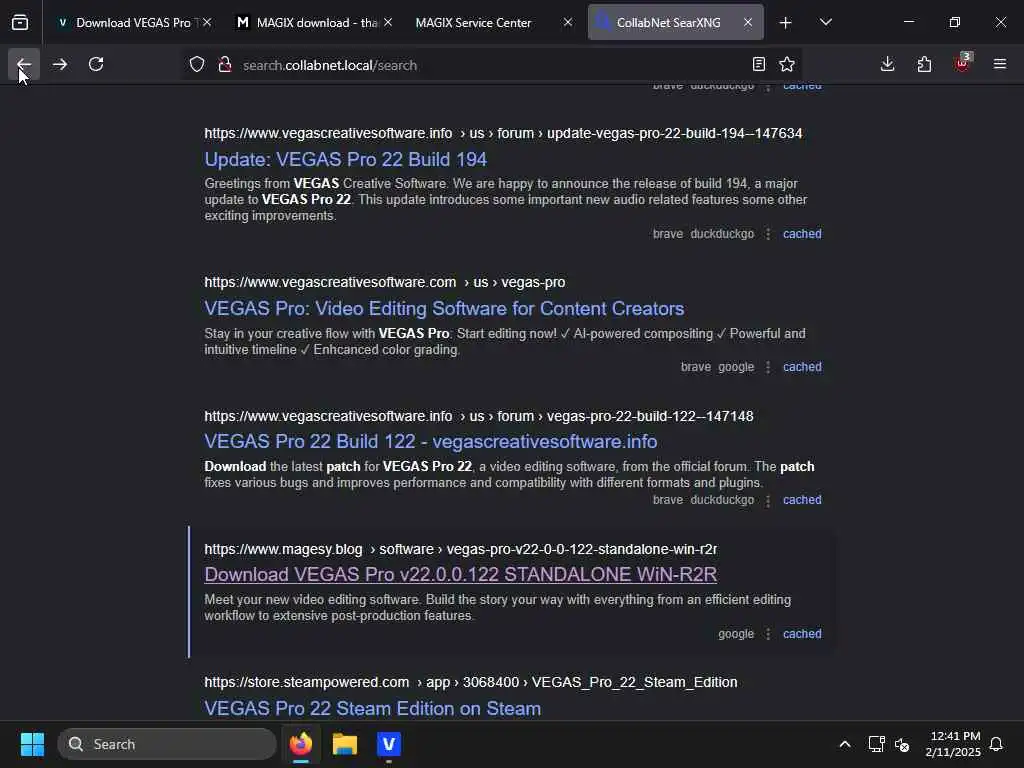The image size is (1024, 768).
Task: Close the CollabNet SearXNG tab
Action: point(748,22)
